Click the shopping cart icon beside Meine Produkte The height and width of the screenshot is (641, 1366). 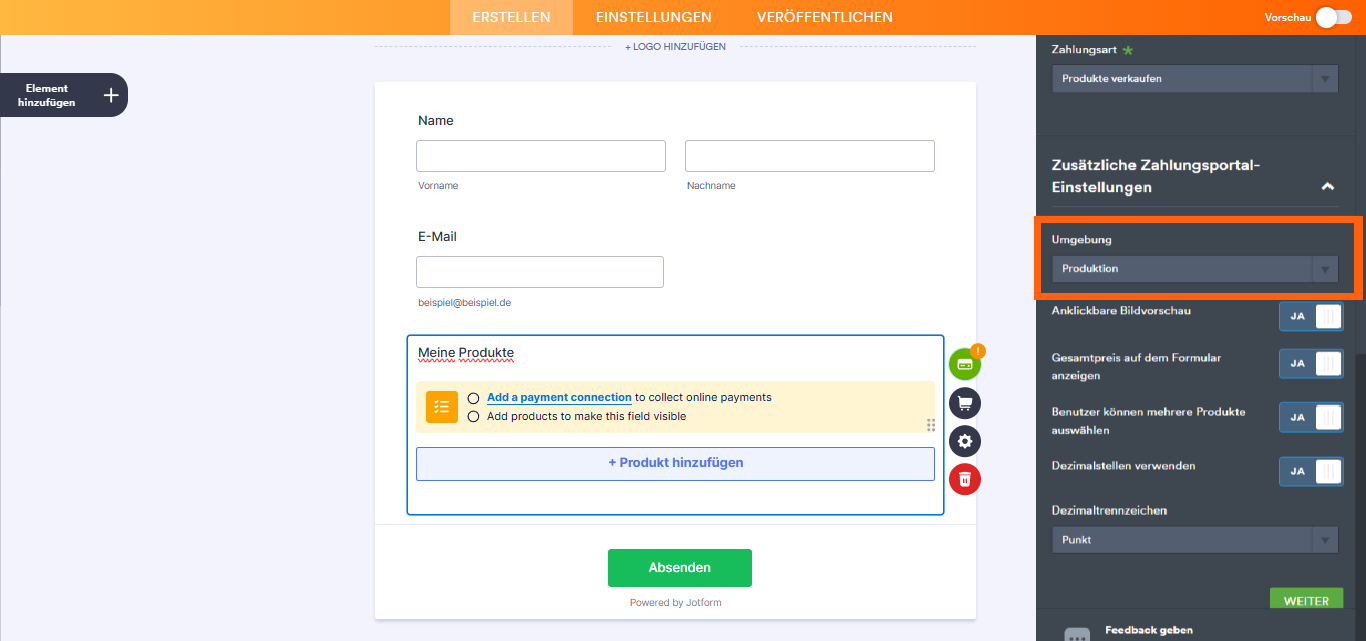click(x=964, y=403)
